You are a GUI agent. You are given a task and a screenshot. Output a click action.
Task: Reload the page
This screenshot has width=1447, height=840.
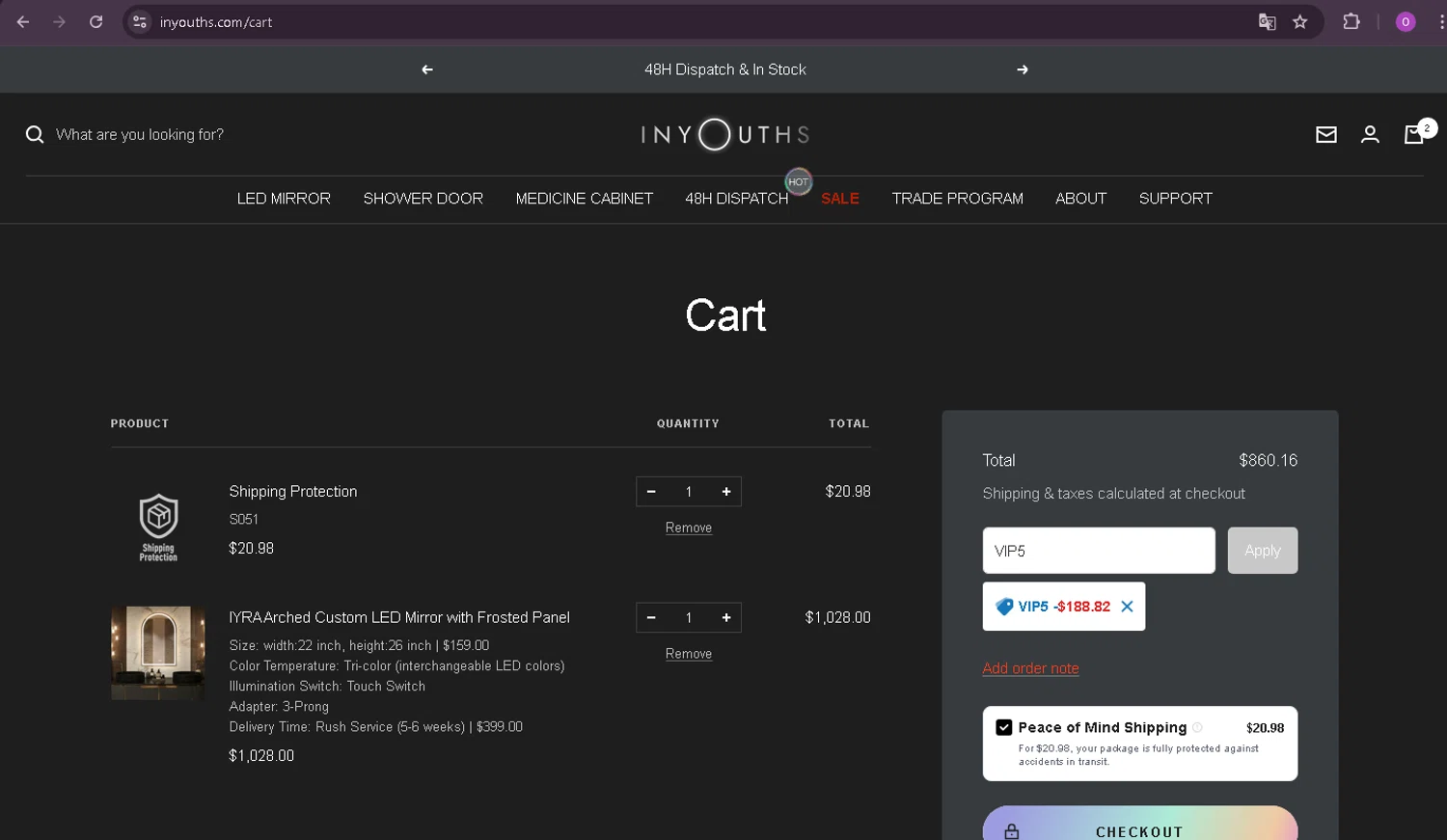[96, 22]
